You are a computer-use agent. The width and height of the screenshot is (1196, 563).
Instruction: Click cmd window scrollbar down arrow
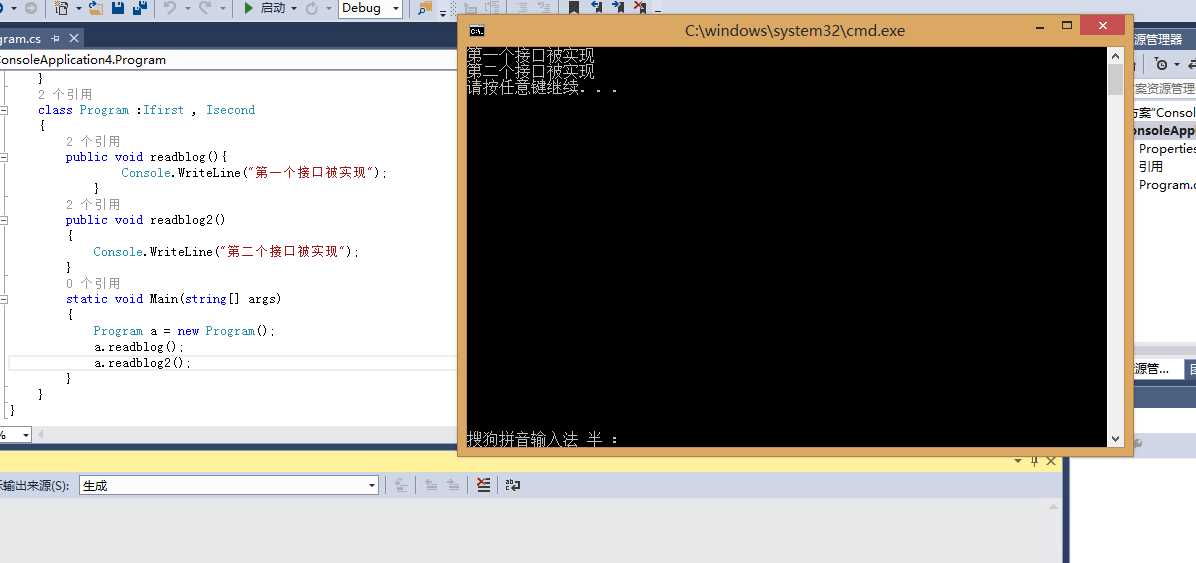(1115, 439)
